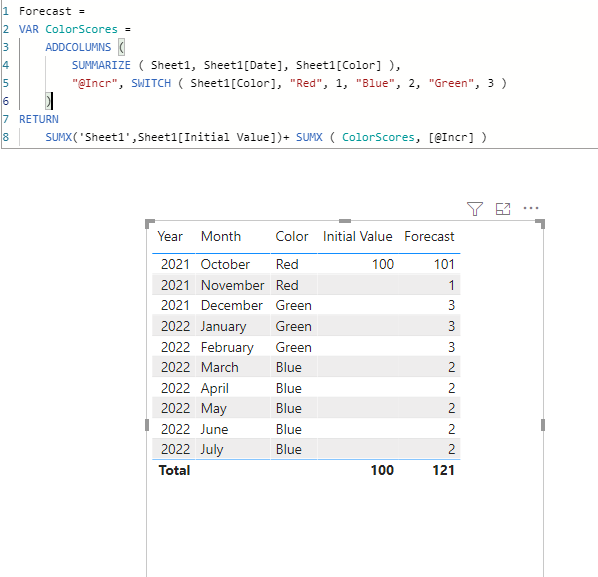Viewport: 598px width, 577px height.
Task: Click the top-right resize handle of table visual
Action: [540, 223]
